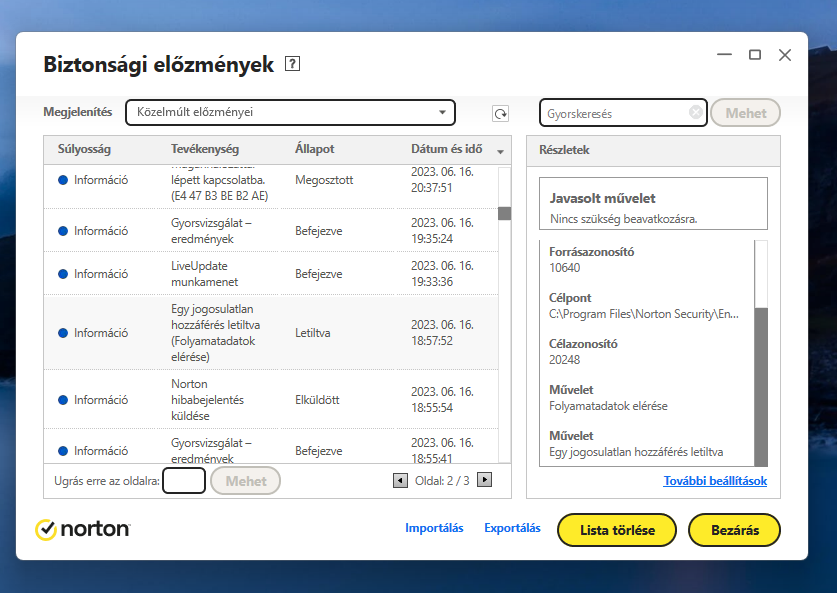837x593 pixels.
Task: Click the Oldal: 2 / 3 indicator
Action: coord(442,480)
